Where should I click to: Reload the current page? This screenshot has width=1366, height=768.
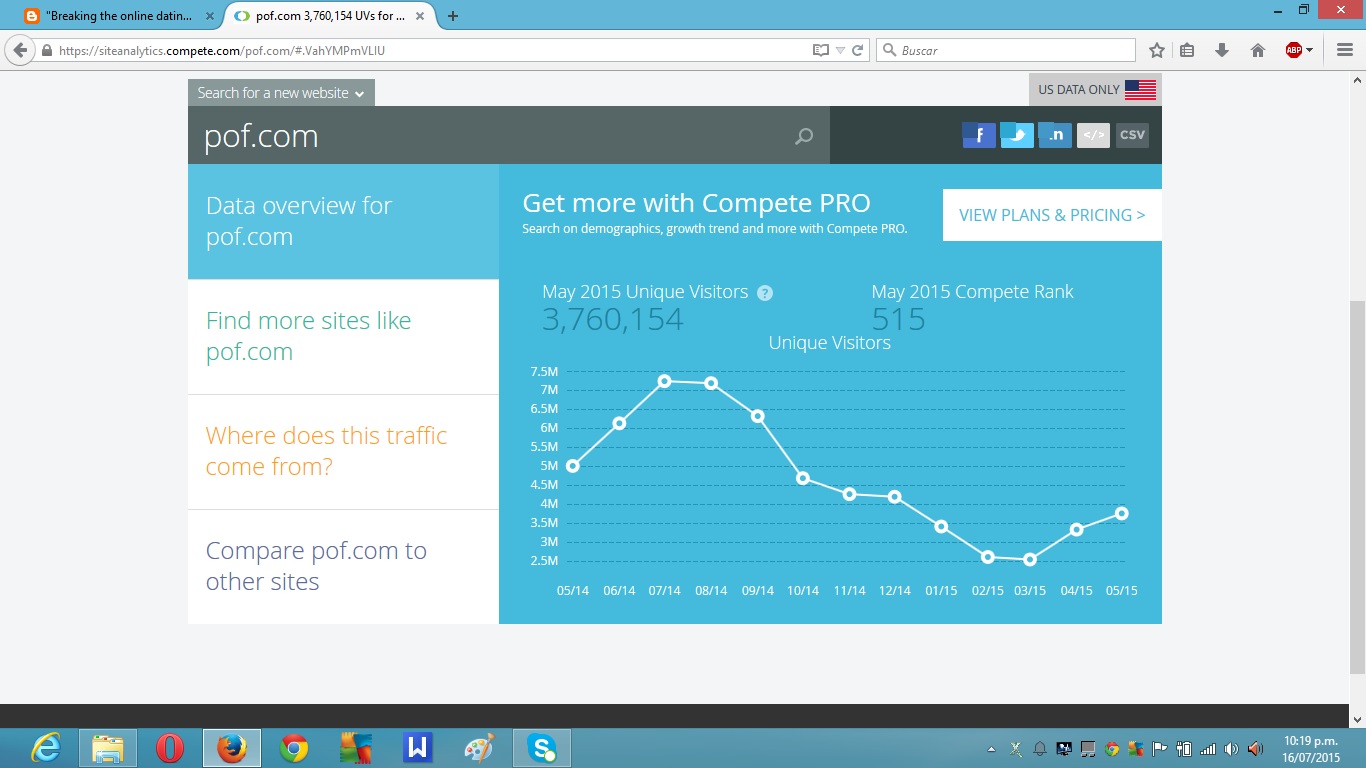(857, 50)
